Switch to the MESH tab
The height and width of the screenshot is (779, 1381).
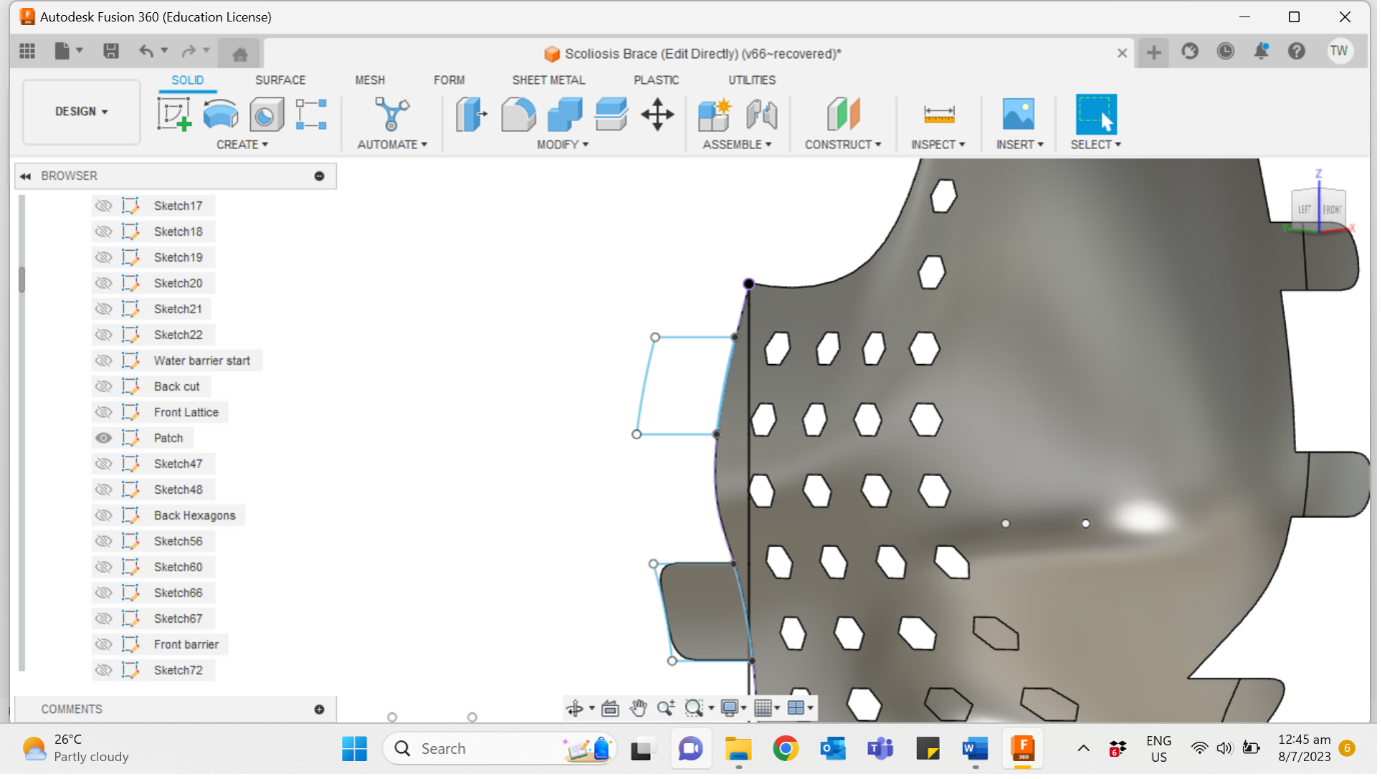tap(370, 80)
